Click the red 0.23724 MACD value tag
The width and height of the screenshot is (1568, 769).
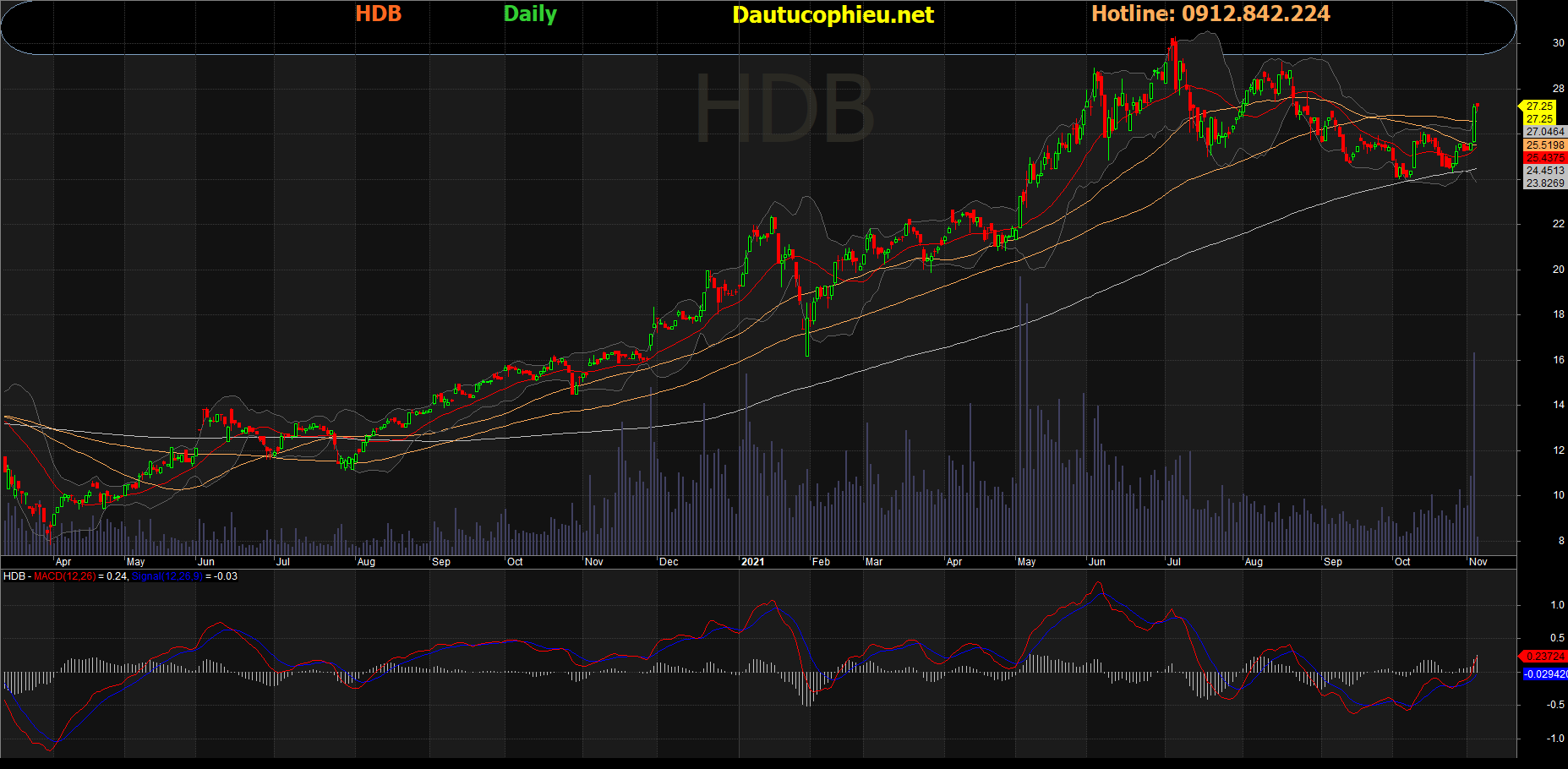click(1544, 656)
